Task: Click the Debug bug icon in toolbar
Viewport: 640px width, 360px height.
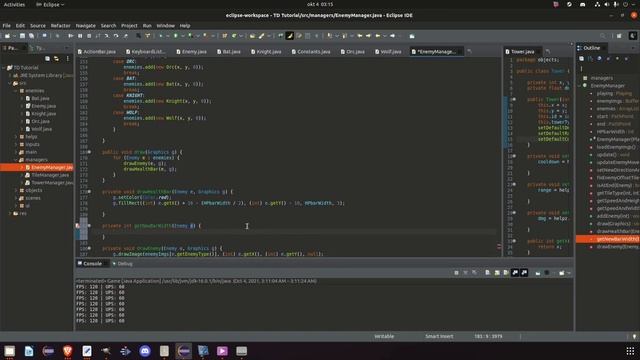Action: (161, 36)
